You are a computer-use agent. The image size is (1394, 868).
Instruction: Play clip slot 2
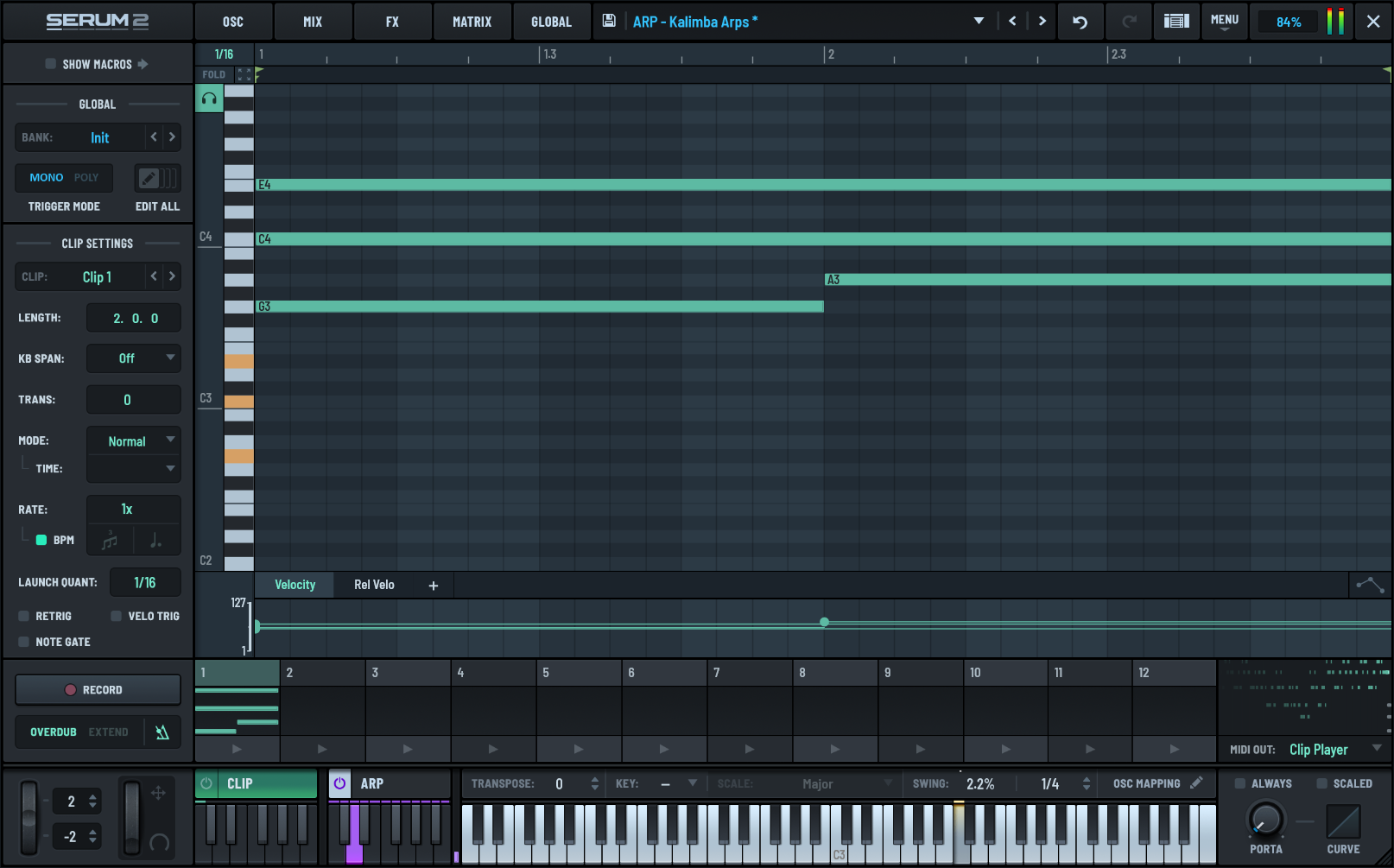(322, 749)
